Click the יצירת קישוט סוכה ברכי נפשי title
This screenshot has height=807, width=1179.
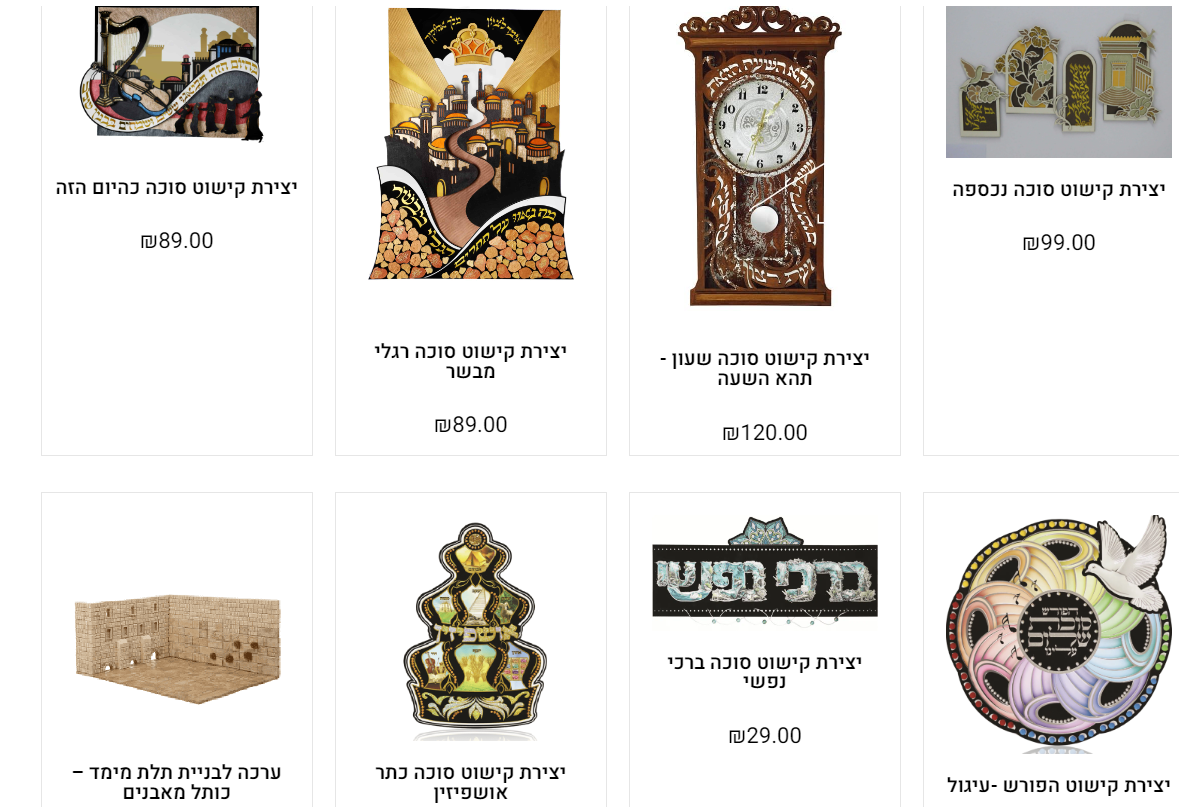pyautogui.click(x=765, y=672)
